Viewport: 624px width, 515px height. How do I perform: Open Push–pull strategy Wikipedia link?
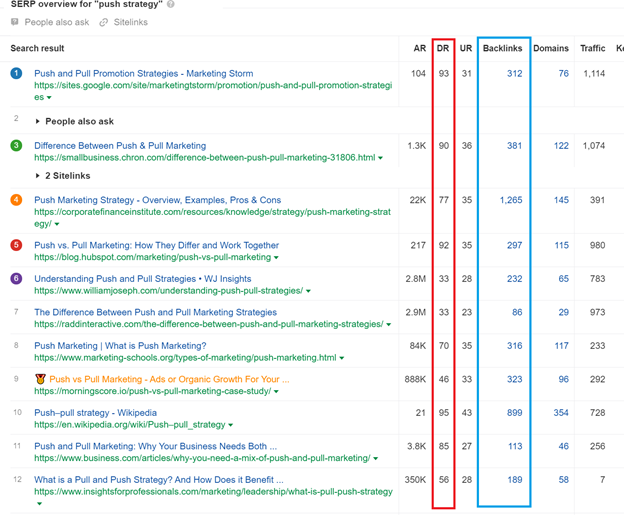(96, 412)
